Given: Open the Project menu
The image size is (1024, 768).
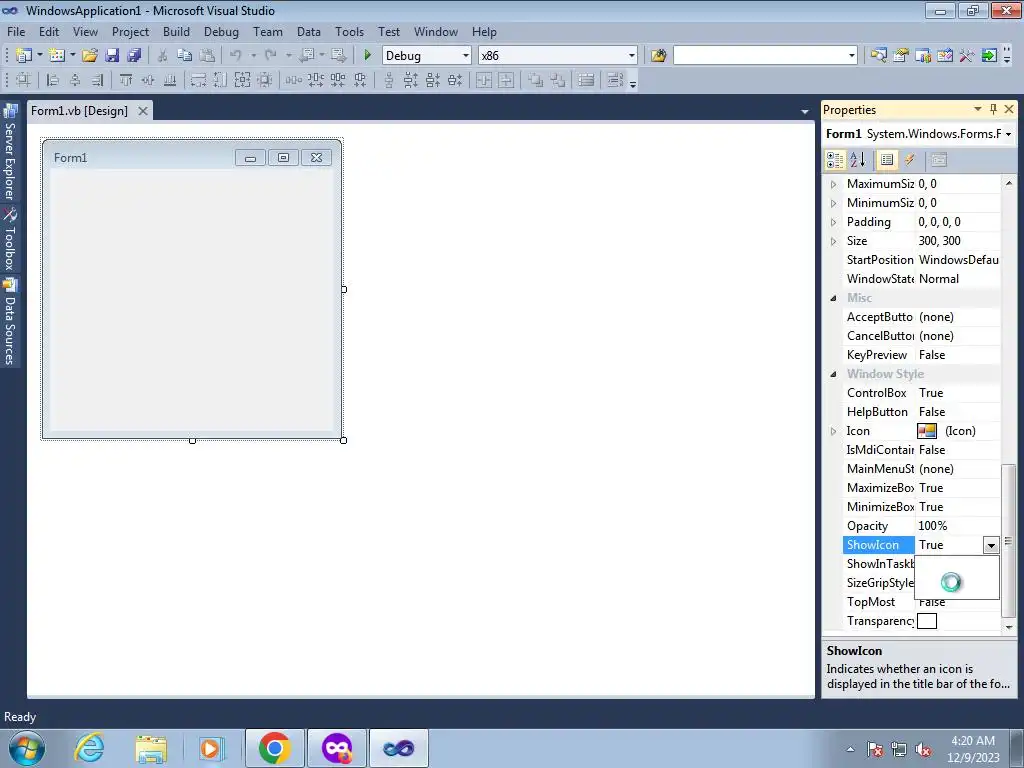Looking at the screenshot, I should pos(130,31).
